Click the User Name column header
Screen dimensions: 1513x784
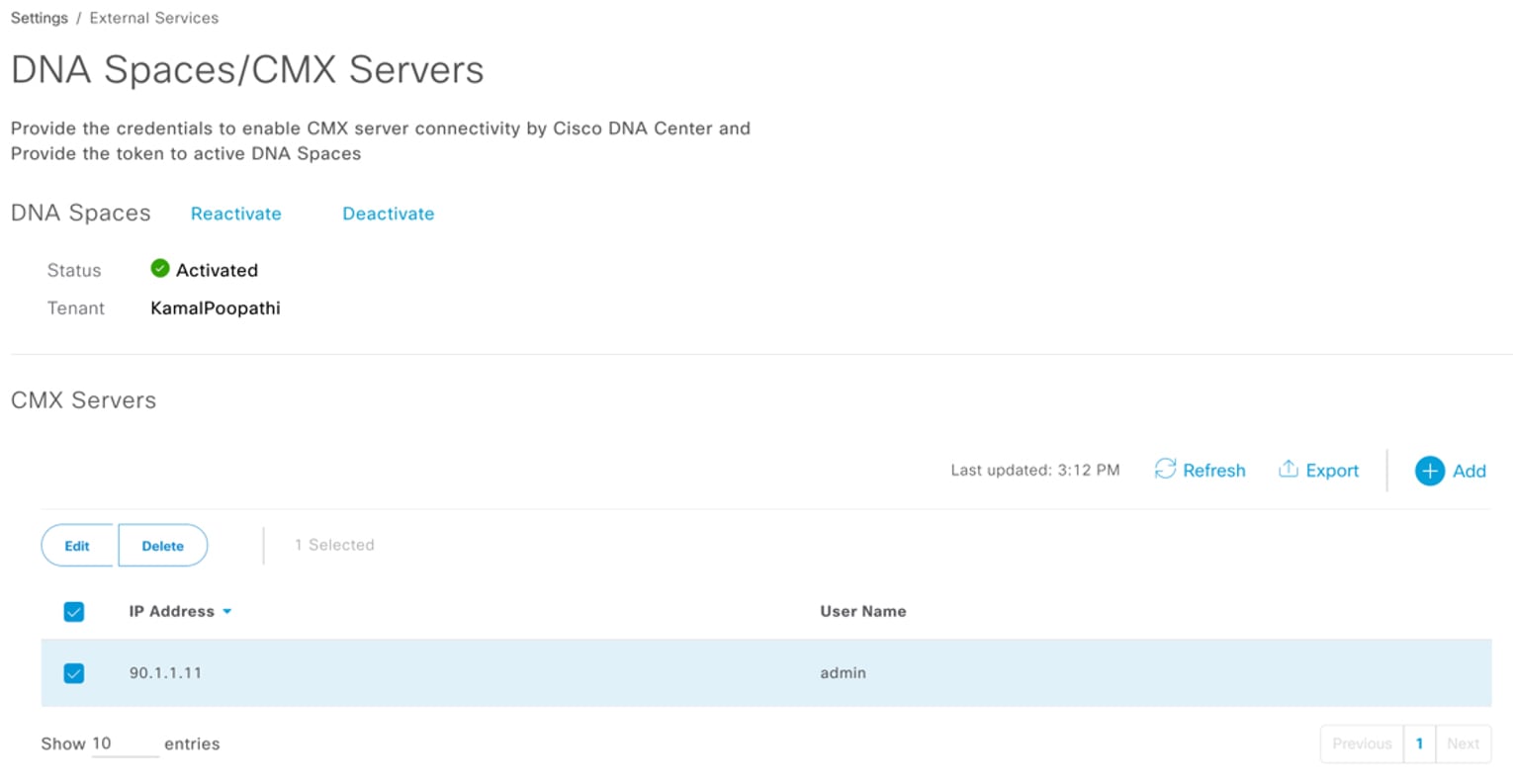click(x=862, y=611)
